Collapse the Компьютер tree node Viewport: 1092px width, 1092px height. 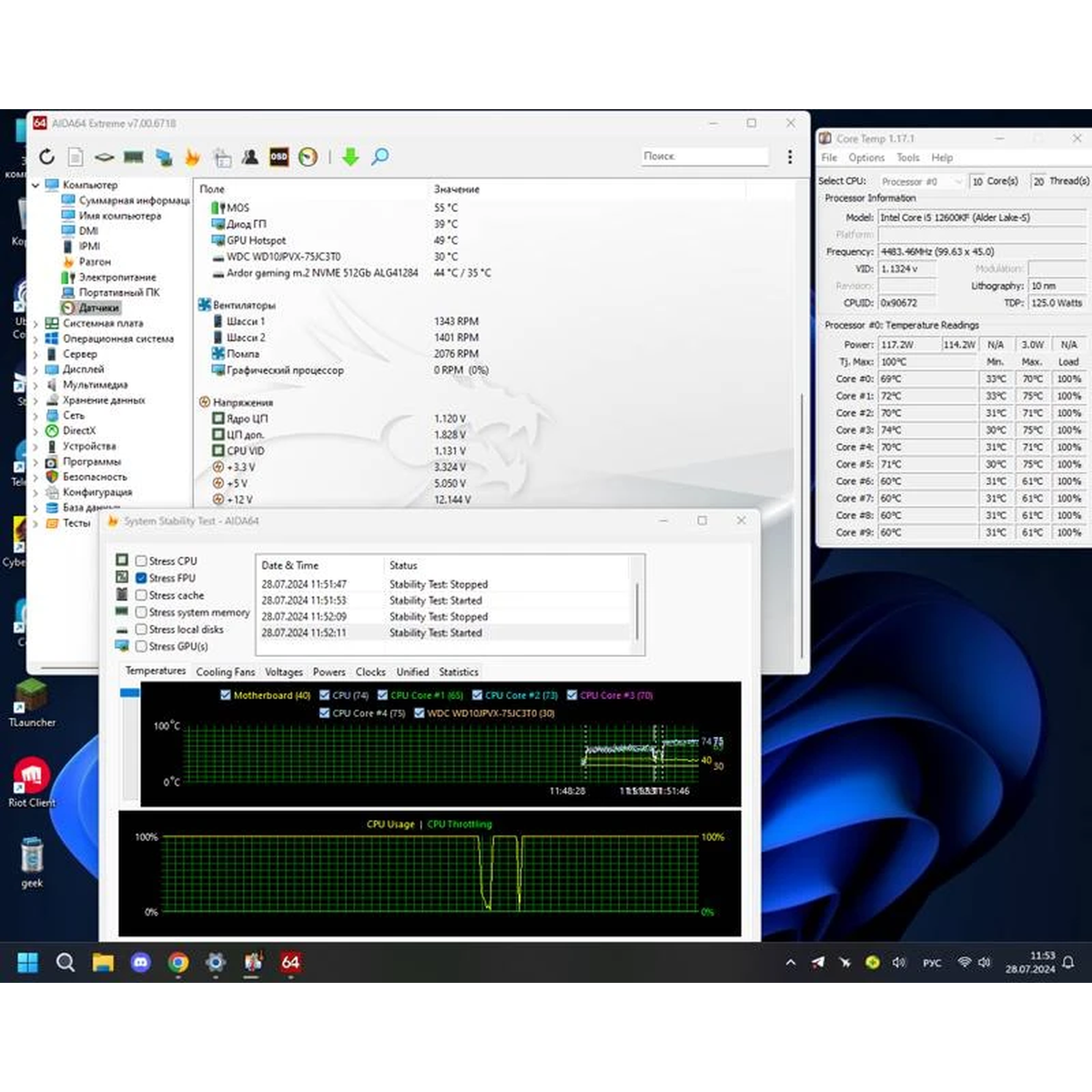tap(35, 185)
